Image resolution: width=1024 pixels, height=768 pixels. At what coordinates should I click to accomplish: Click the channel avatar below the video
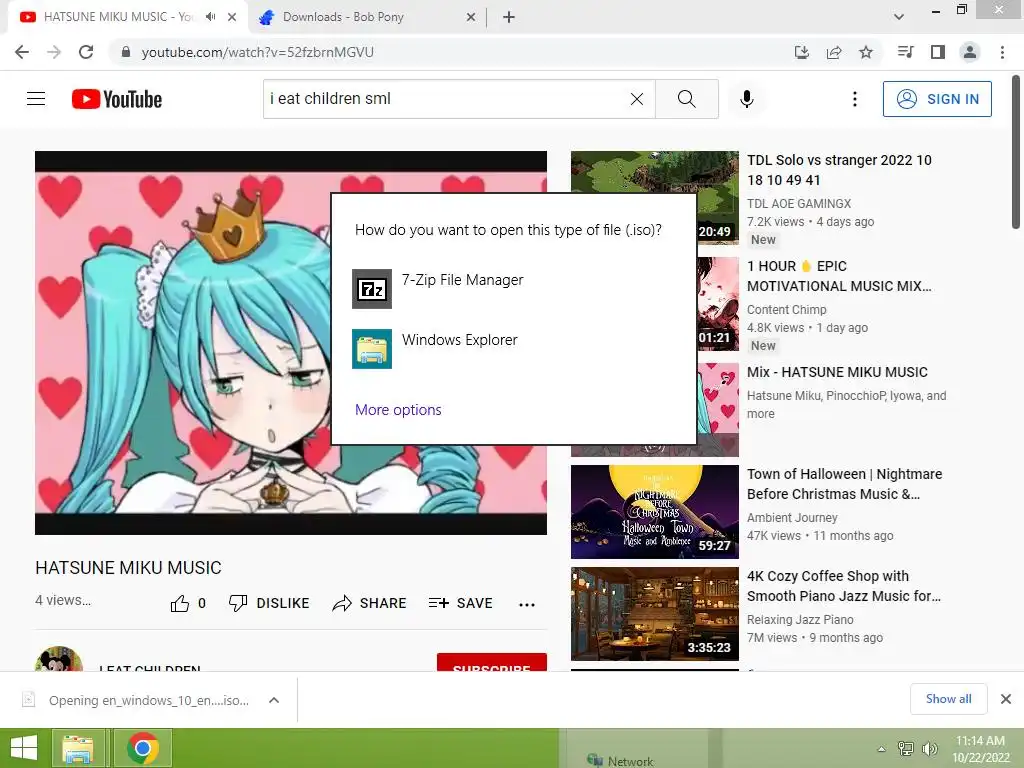click(59, 660)
